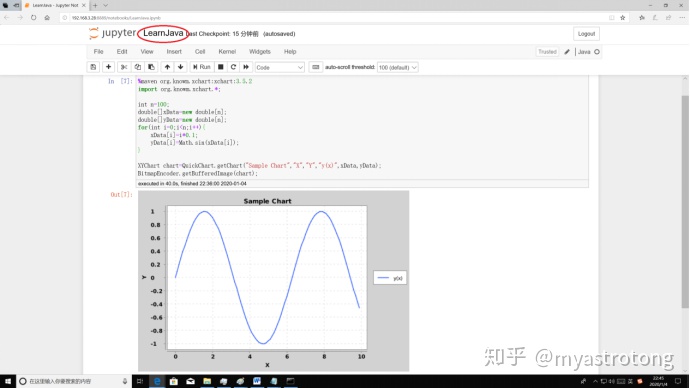The image size is (690, 388).
Task: Add page to favorites with star icon
Action: click(623, 18)
